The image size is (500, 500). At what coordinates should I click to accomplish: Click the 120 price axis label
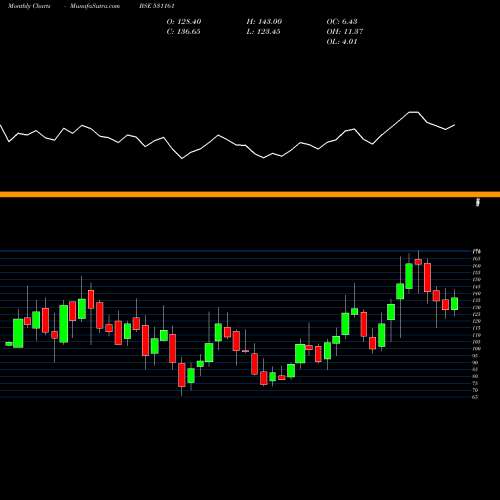477,321
